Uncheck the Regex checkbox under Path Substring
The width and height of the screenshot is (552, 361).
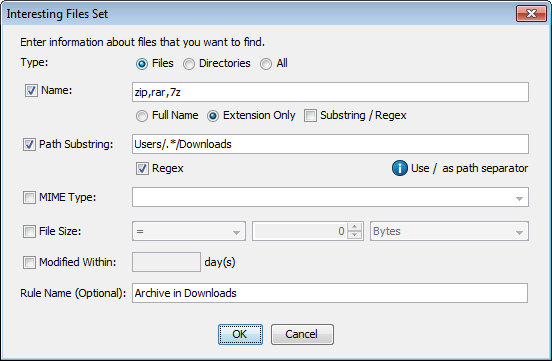coord(142,169)
